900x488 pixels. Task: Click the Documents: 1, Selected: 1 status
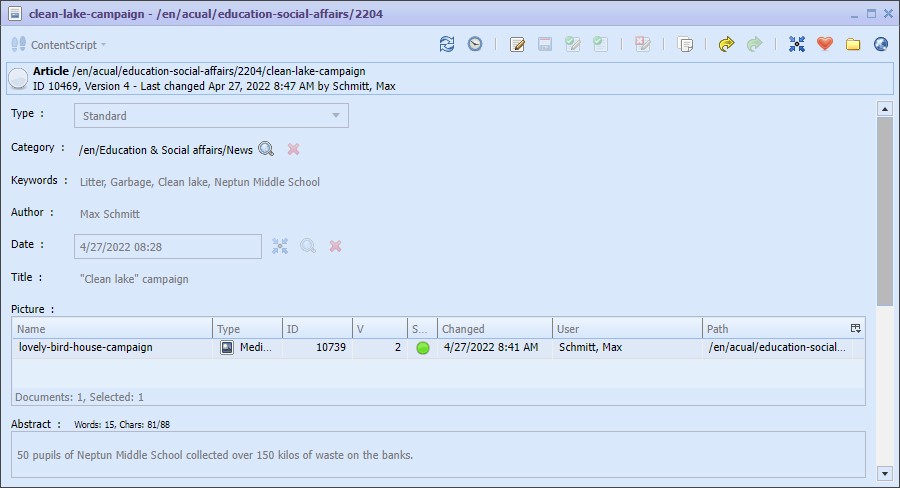(79, 397)
